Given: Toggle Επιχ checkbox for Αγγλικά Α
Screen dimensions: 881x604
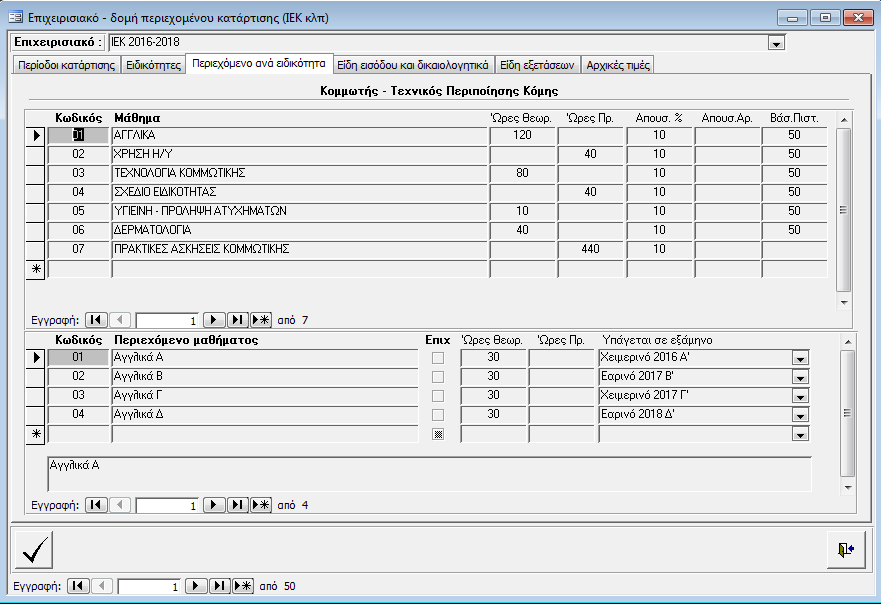Looking at the screenshot, I should coord(437,358).
